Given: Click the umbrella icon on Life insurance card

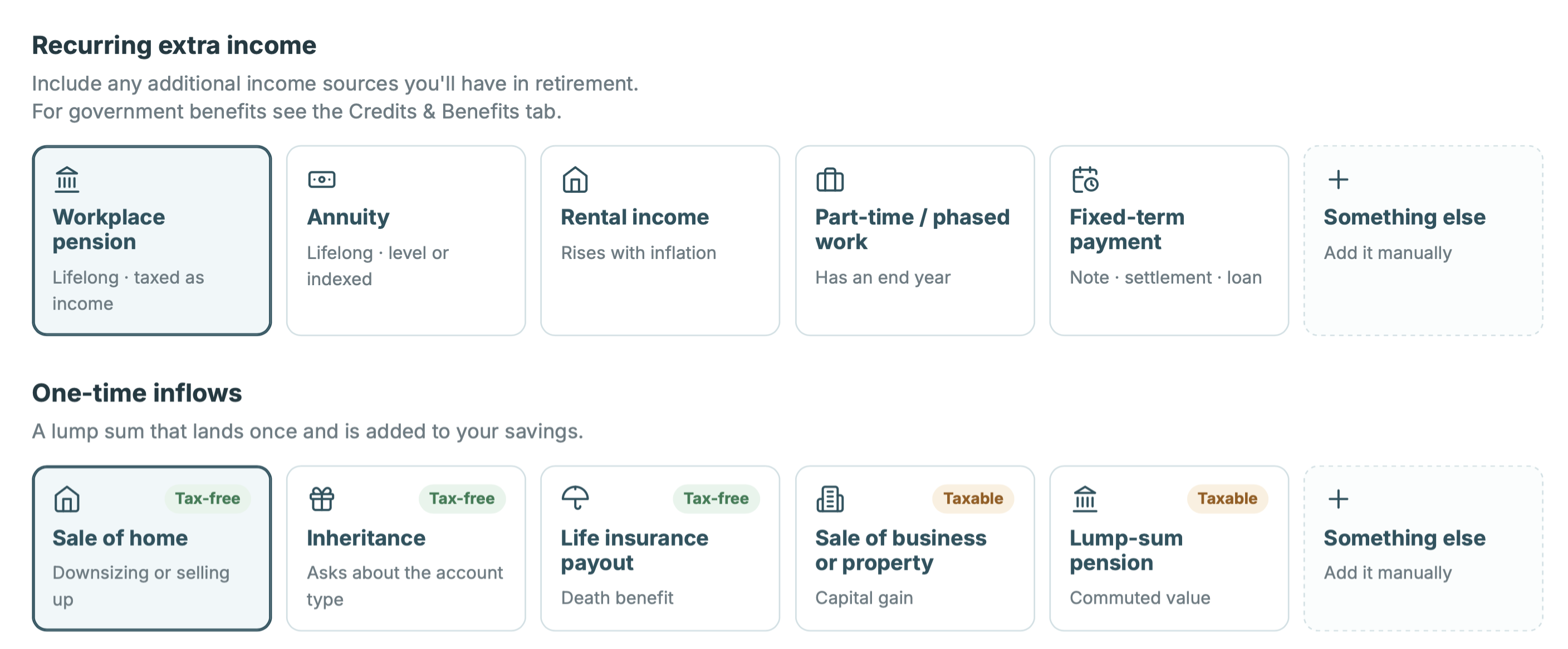Looking at the screenshot, I should pyautogui.click(x=575, y=499).
